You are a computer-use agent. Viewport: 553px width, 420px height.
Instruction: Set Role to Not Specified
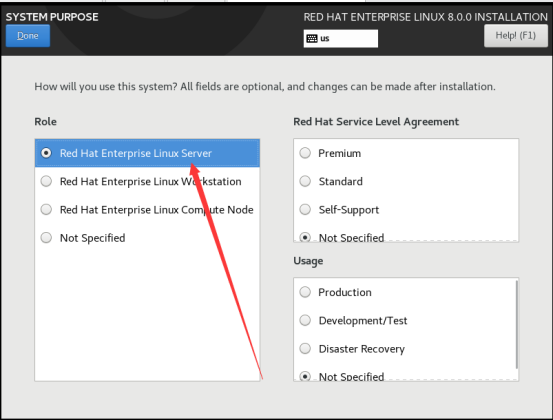(147, 238)
